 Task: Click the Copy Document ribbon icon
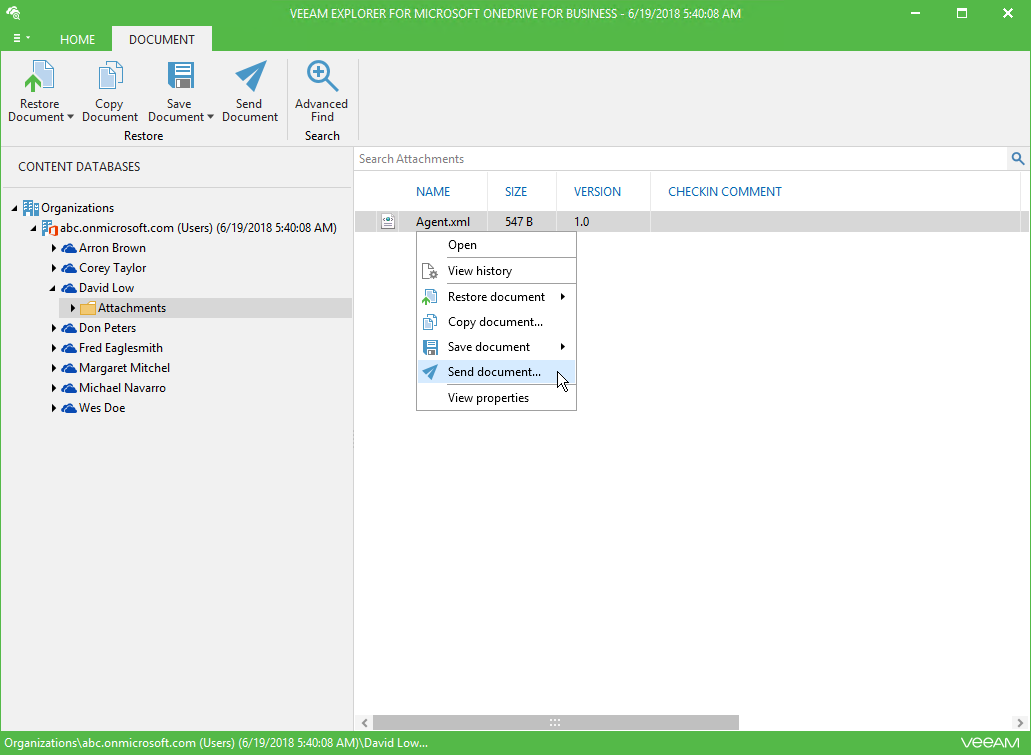[x=110, y=76]
